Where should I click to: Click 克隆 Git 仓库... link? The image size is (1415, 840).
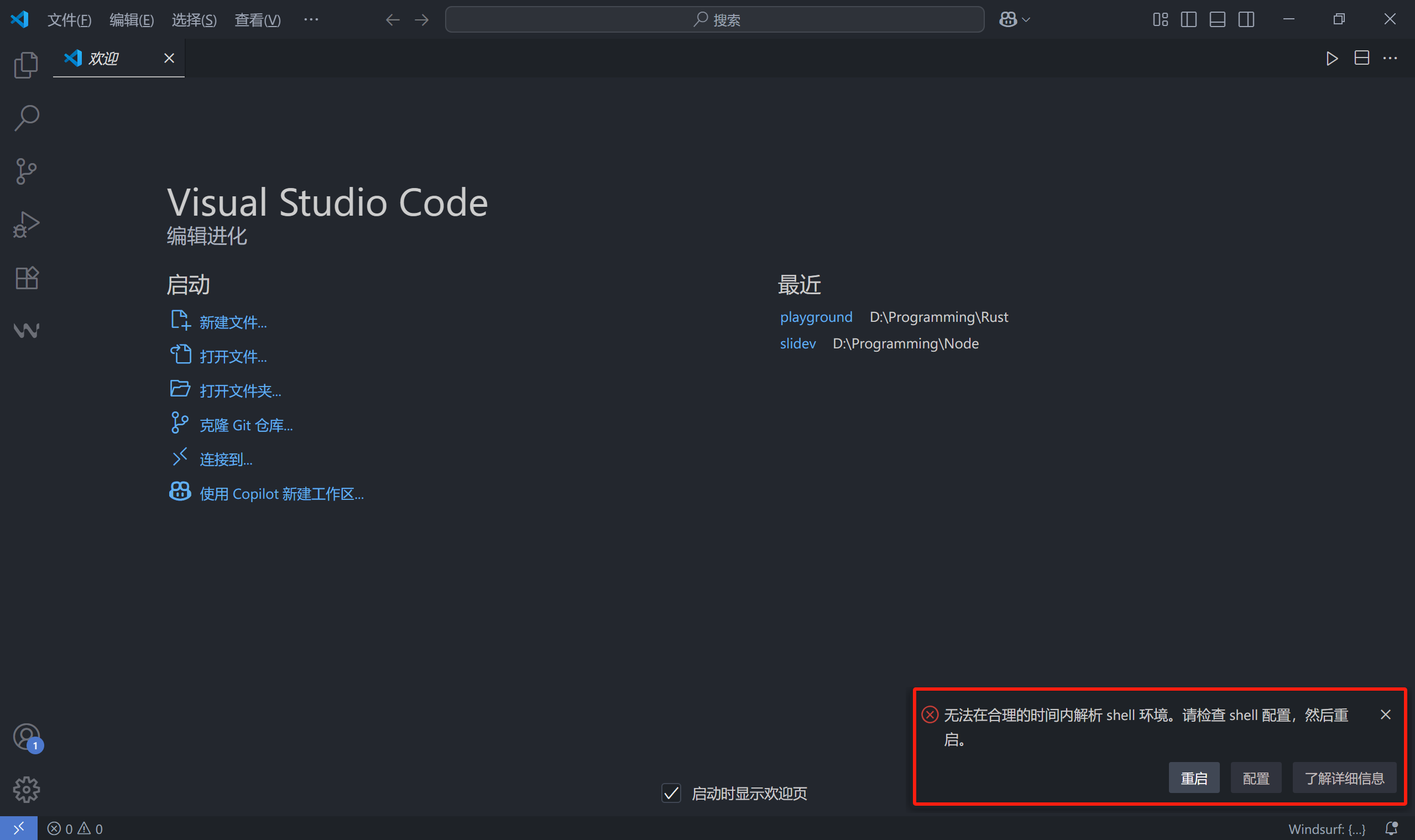(246, 425)
